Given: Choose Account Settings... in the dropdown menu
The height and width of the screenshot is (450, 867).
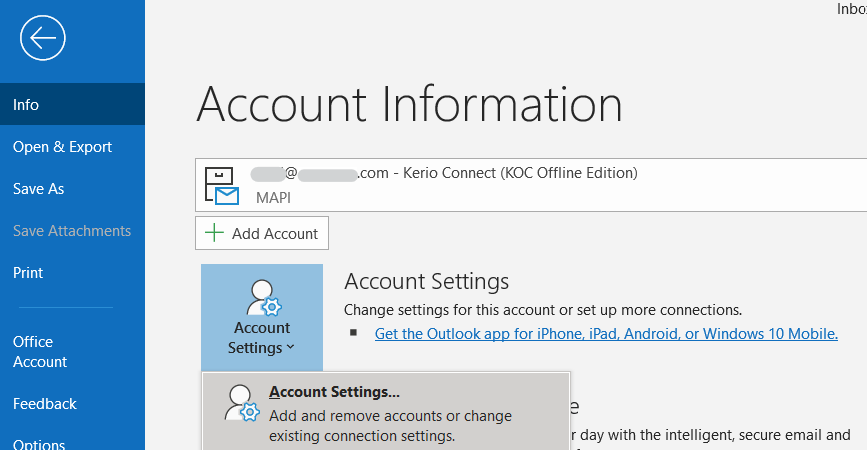Looking at the screenshot, I should point(386,413).
